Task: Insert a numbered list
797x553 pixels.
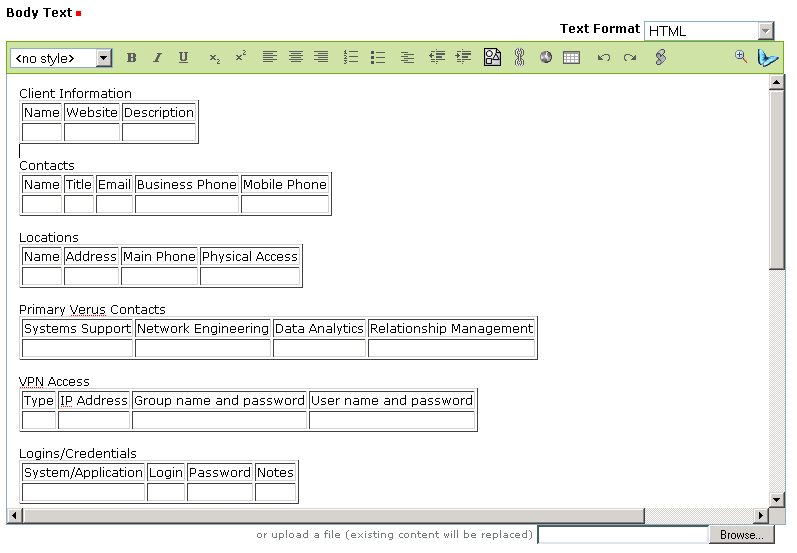Action: coord(351,58)
